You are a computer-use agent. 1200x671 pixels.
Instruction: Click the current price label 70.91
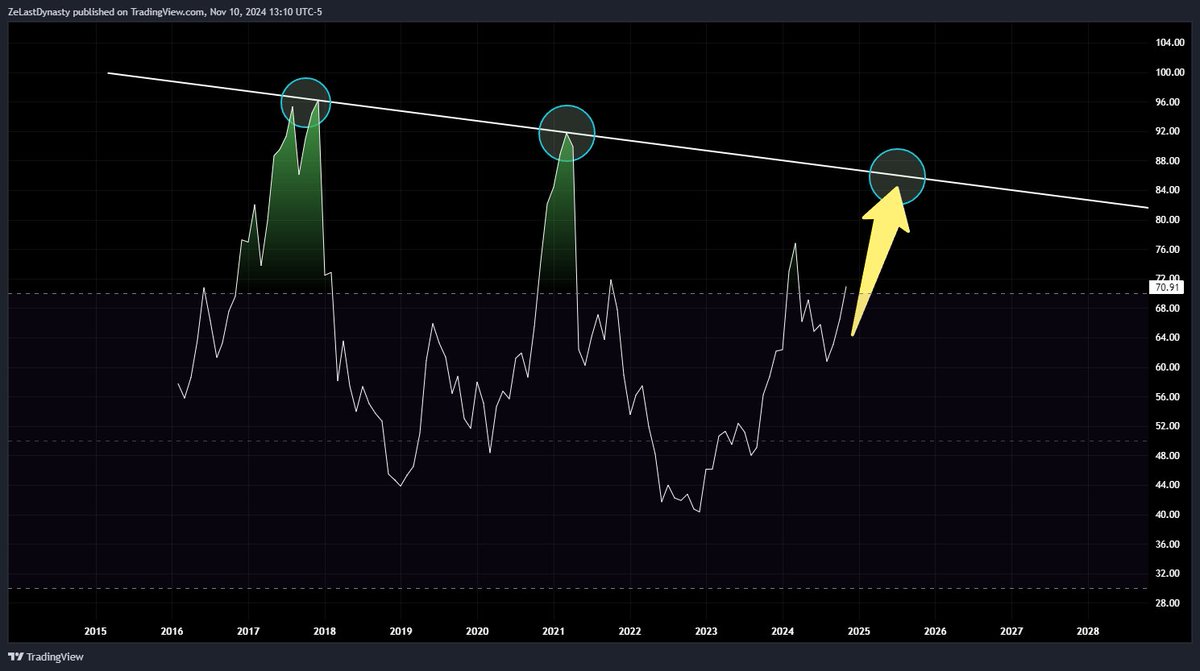1166,287
